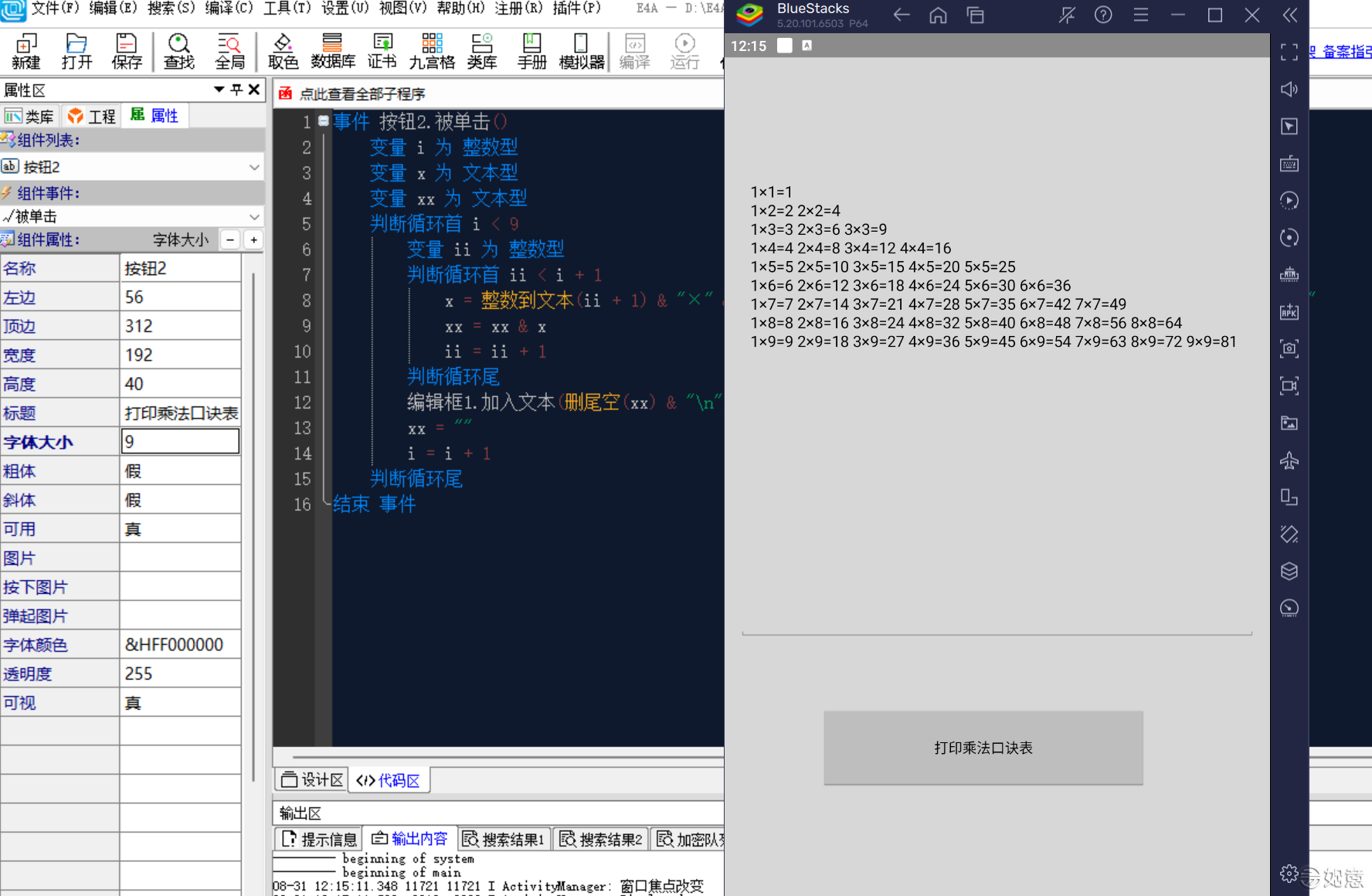Open the 属性区 panel dropdown arrow
Viewport: 1372px width, 896px height.
(x=219, y=90)
